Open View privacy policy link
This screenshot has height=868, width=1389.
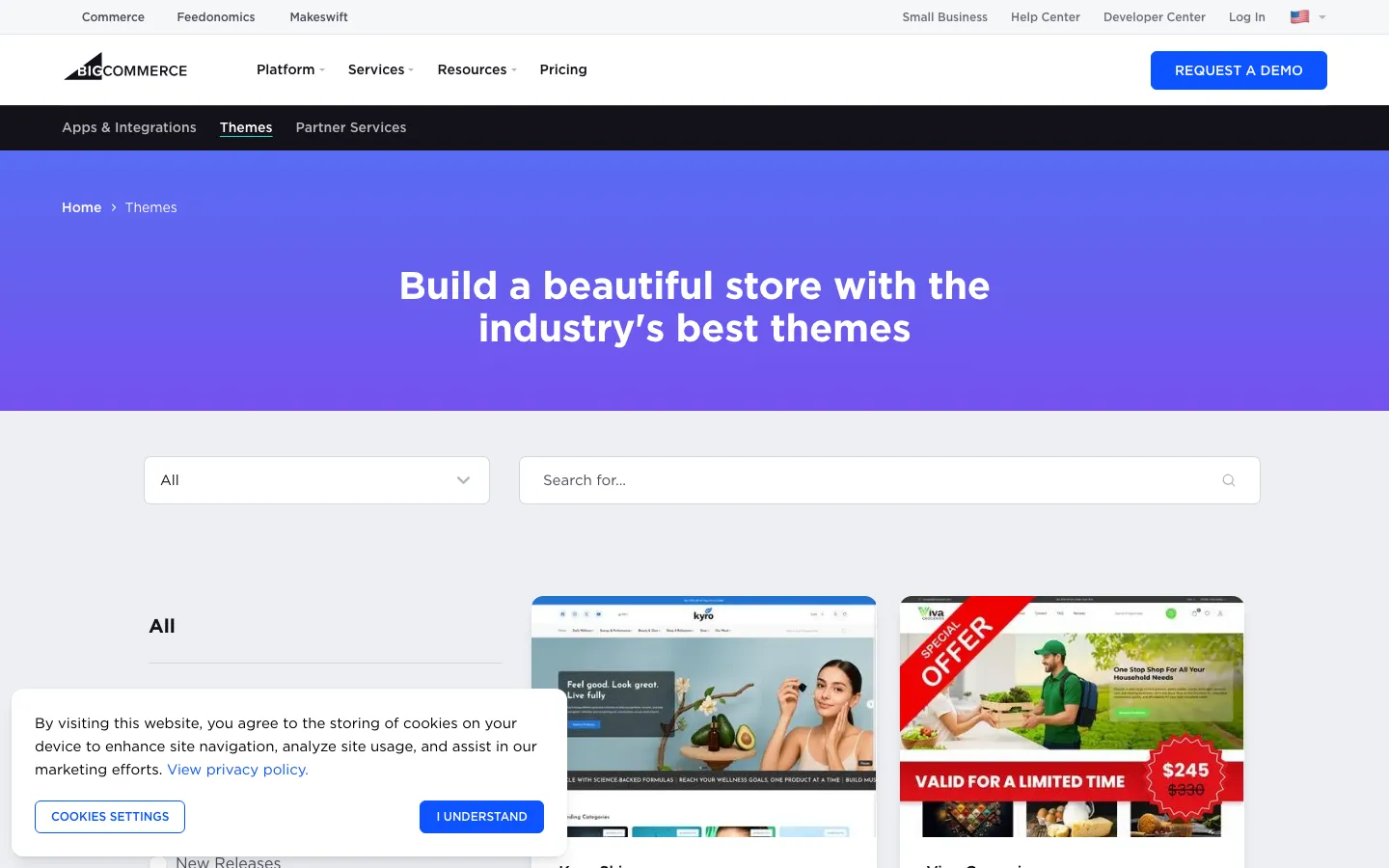237,770
